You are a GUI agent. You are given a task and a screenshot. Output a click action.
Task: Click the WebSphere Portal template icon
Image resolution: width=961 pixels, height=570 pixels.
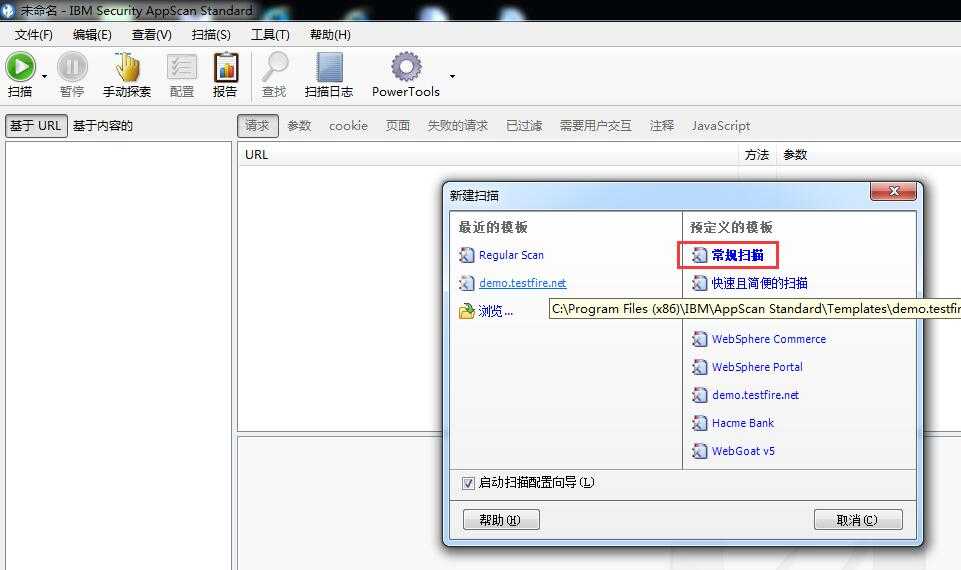click(x=700, y=367)
